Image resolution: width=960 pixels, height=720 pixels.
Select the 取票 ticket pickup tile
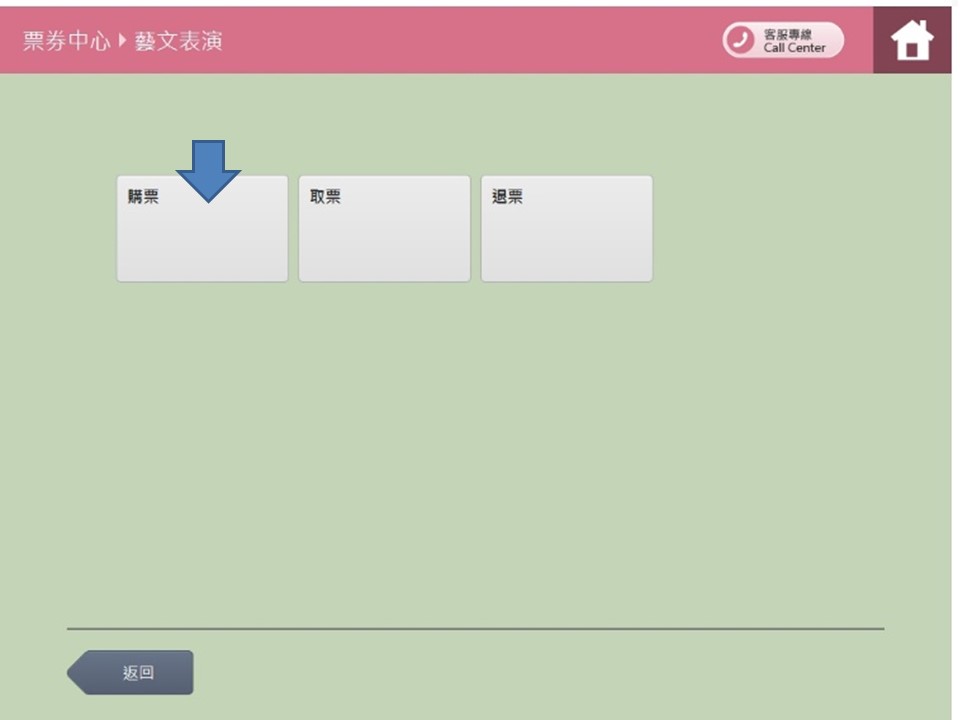384,229
